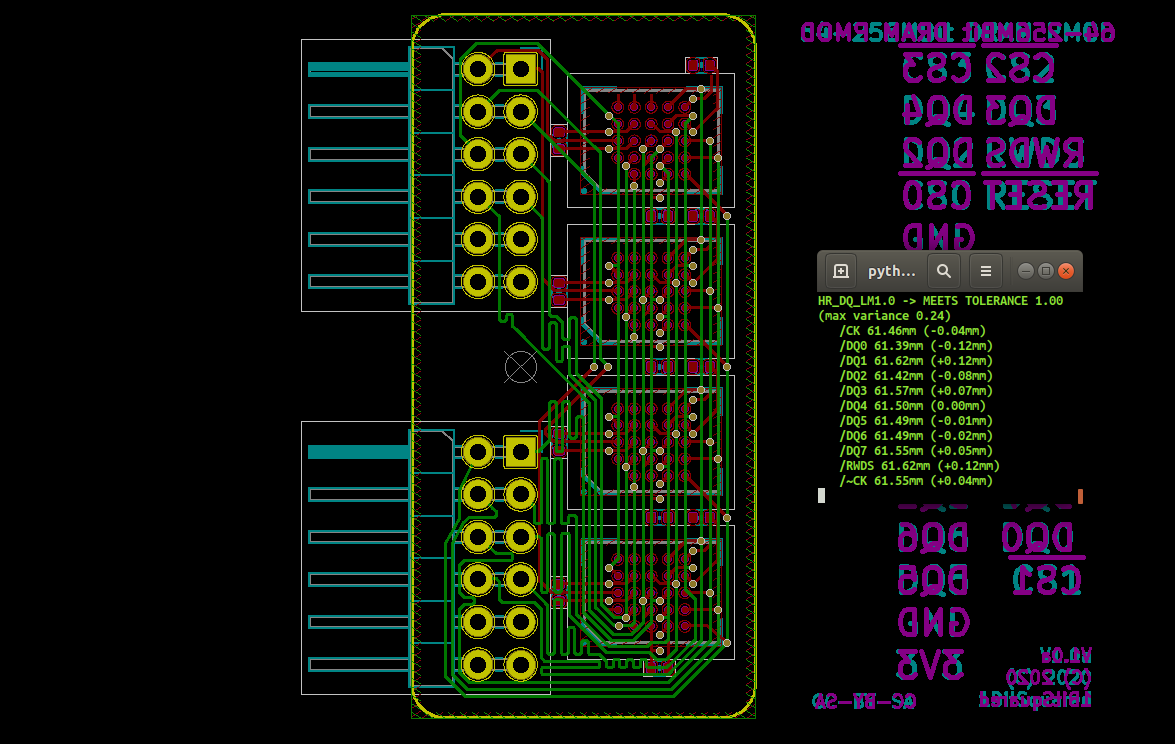
Task: Click the mirrored 'V0.0' version silkscreen text
Action: [1065, 656]
